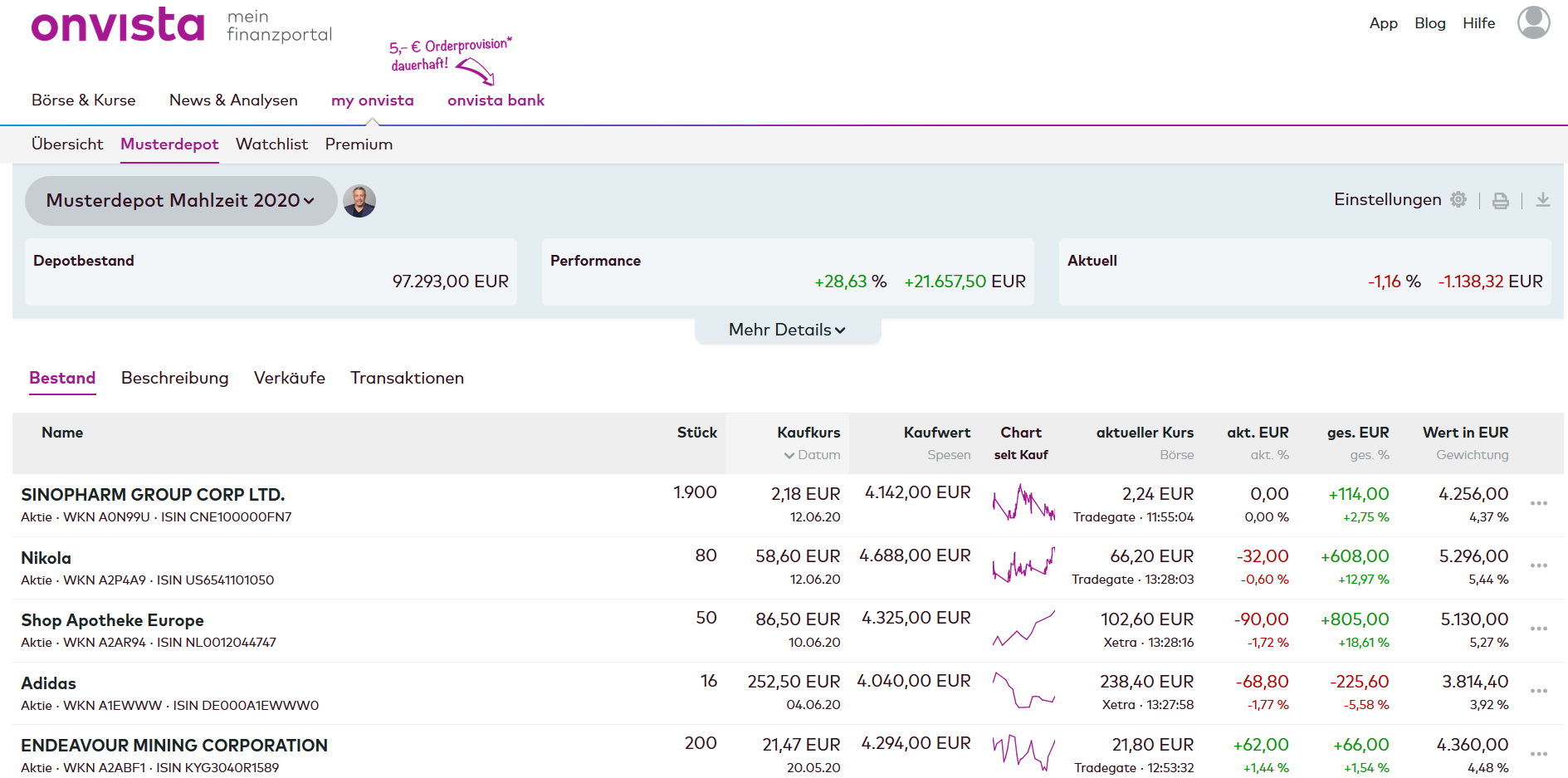
Task: Open the Premium tab
Action: 359,144
